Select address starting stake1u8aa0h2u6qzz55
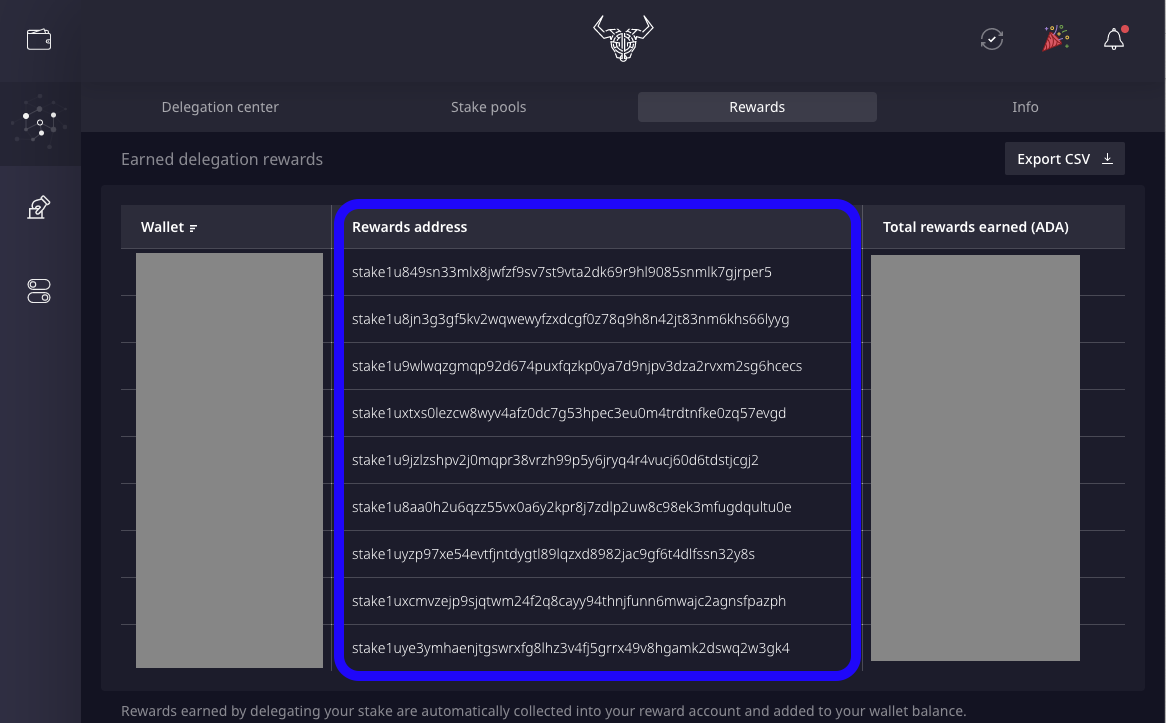Viewport: 1166px width, 723px height. point(571,507)
